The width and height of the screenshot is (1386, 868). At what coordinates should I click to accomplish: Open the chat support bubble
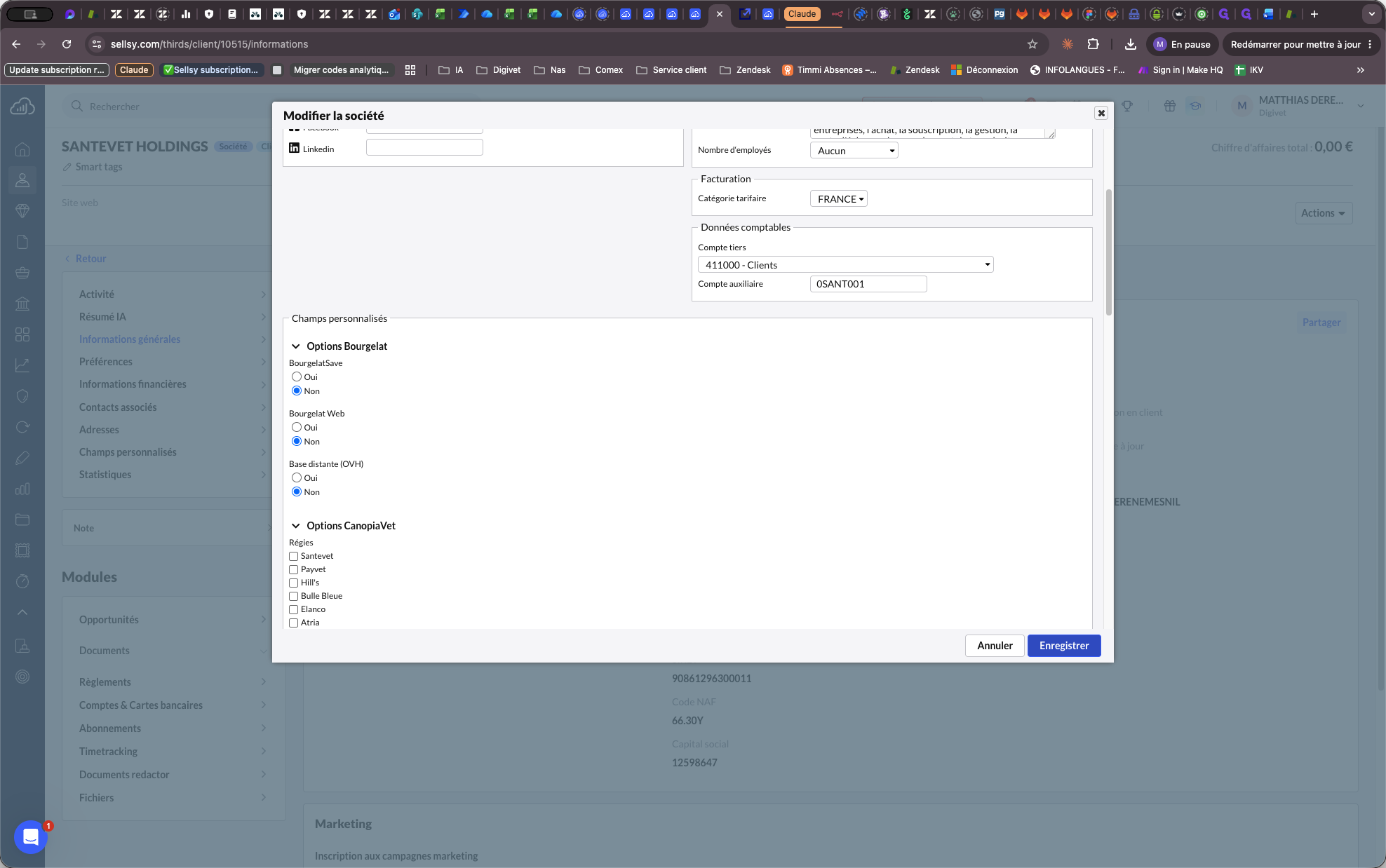pos(31,836)
